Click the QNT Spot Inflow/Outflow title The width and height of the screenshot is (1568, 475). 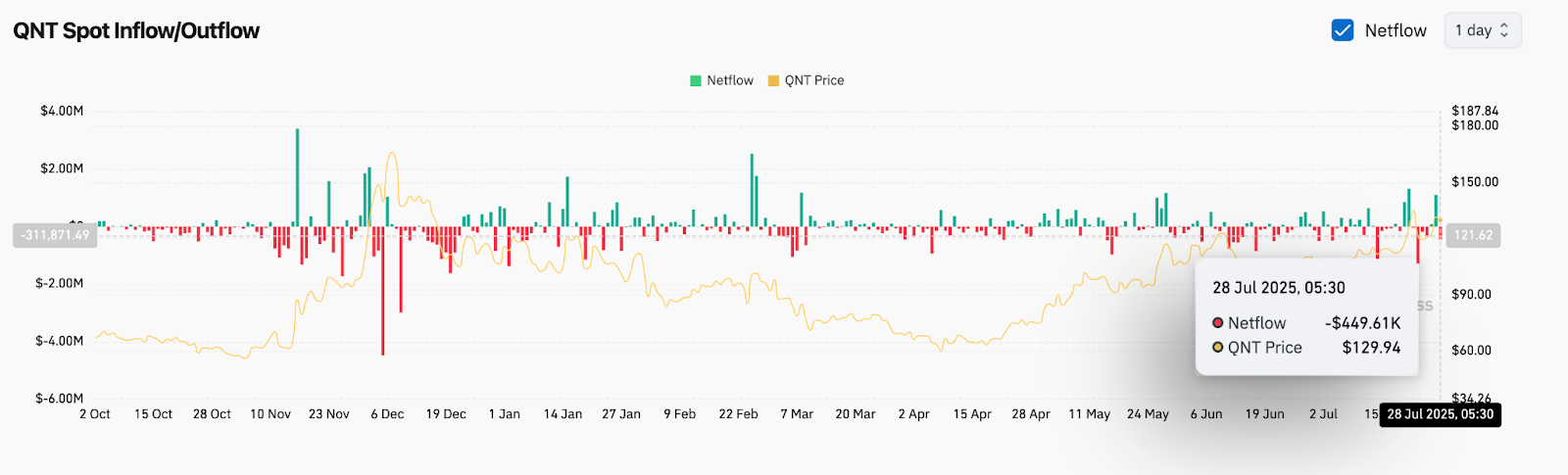[x=136, y=30]
